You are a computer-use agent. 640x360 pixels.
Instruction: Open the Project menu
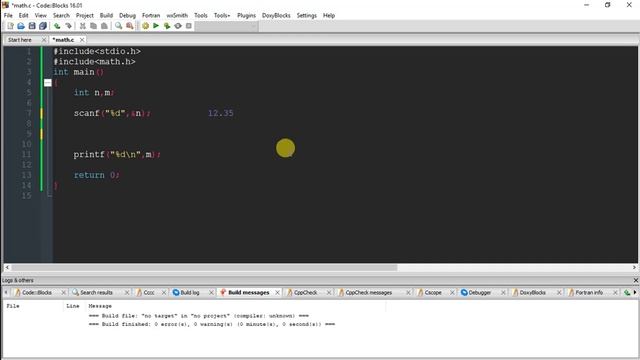84,16
